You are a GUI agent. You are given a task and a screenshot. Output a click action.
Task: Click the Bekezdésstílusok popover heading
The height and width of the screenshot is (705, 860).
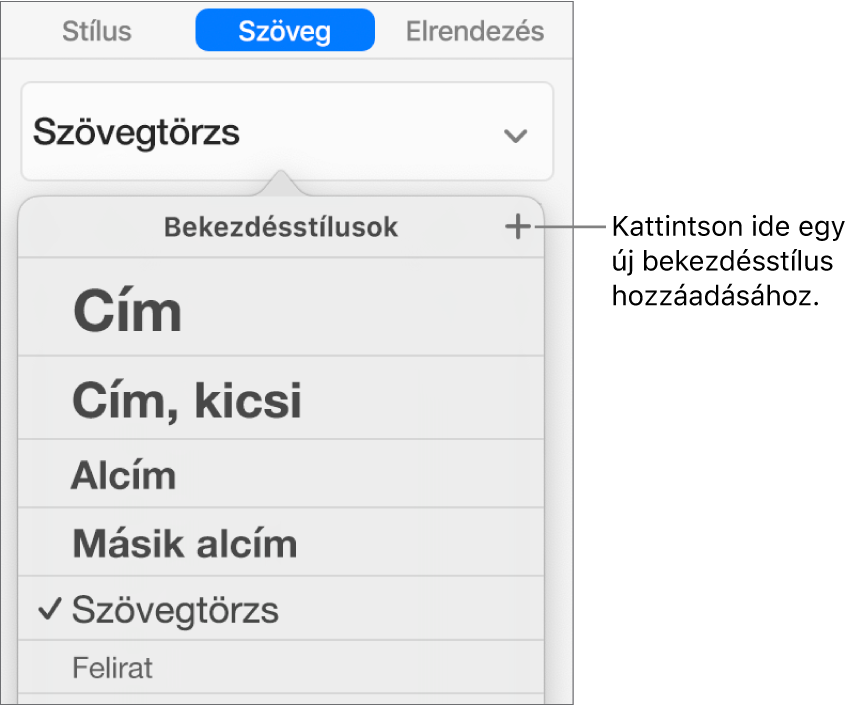(x=281, y=227)
